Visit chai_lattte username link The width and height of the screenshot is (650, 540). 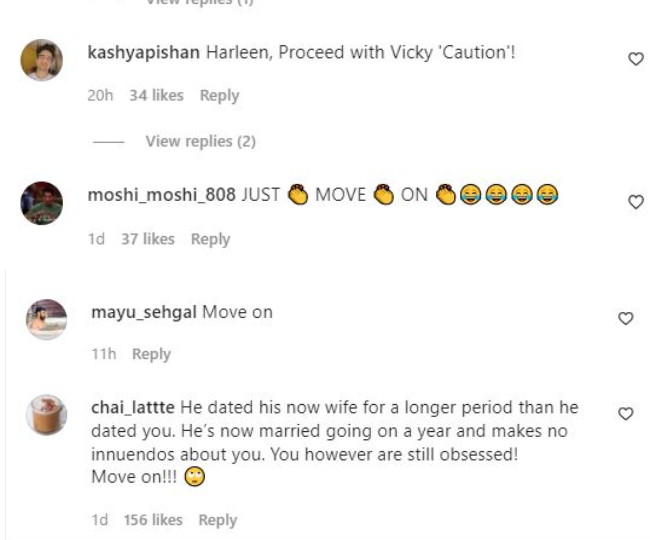[133, 408]
